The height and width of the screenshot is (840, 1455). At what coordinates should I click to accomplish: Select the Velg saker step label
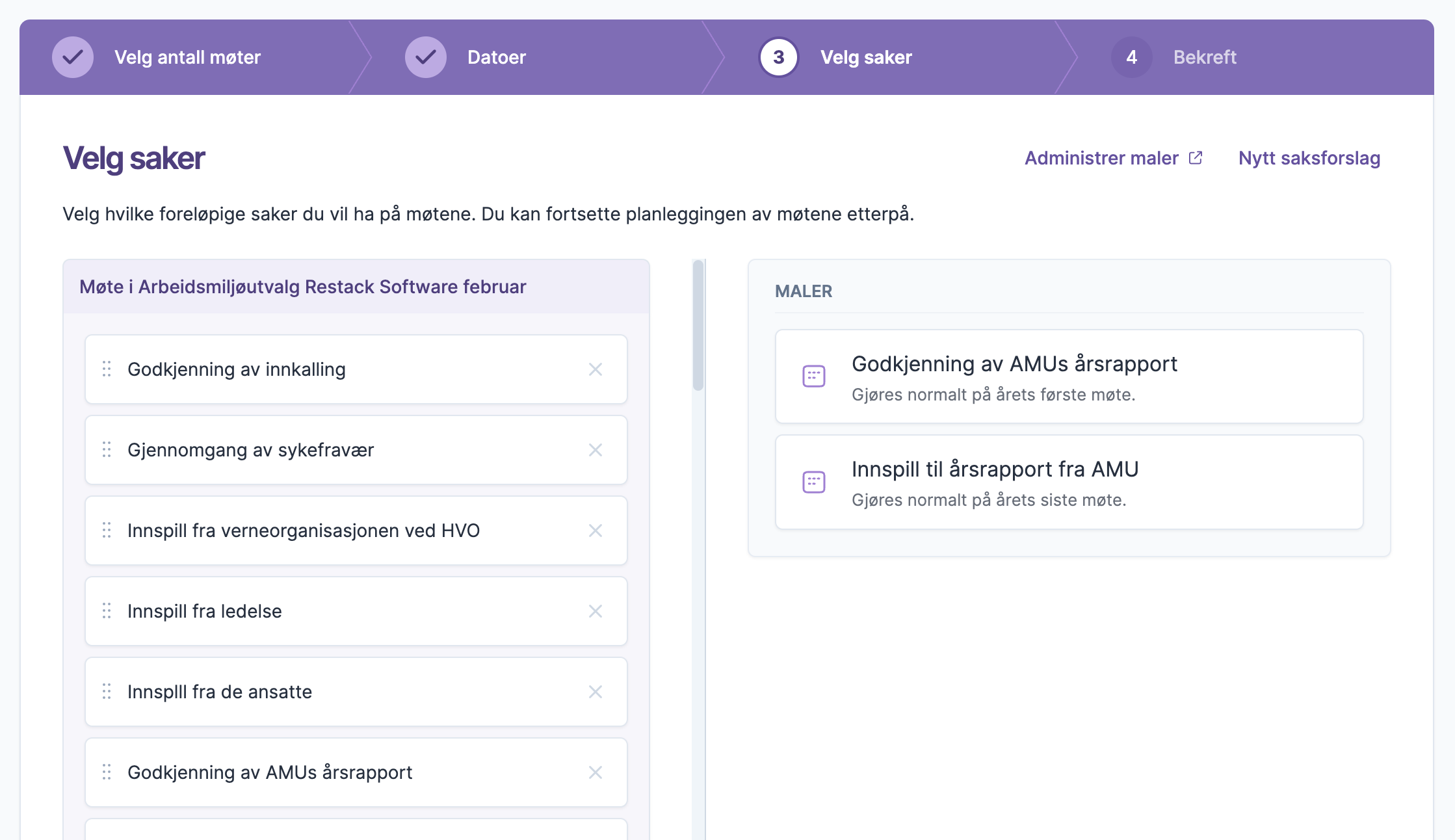(866, 57)
